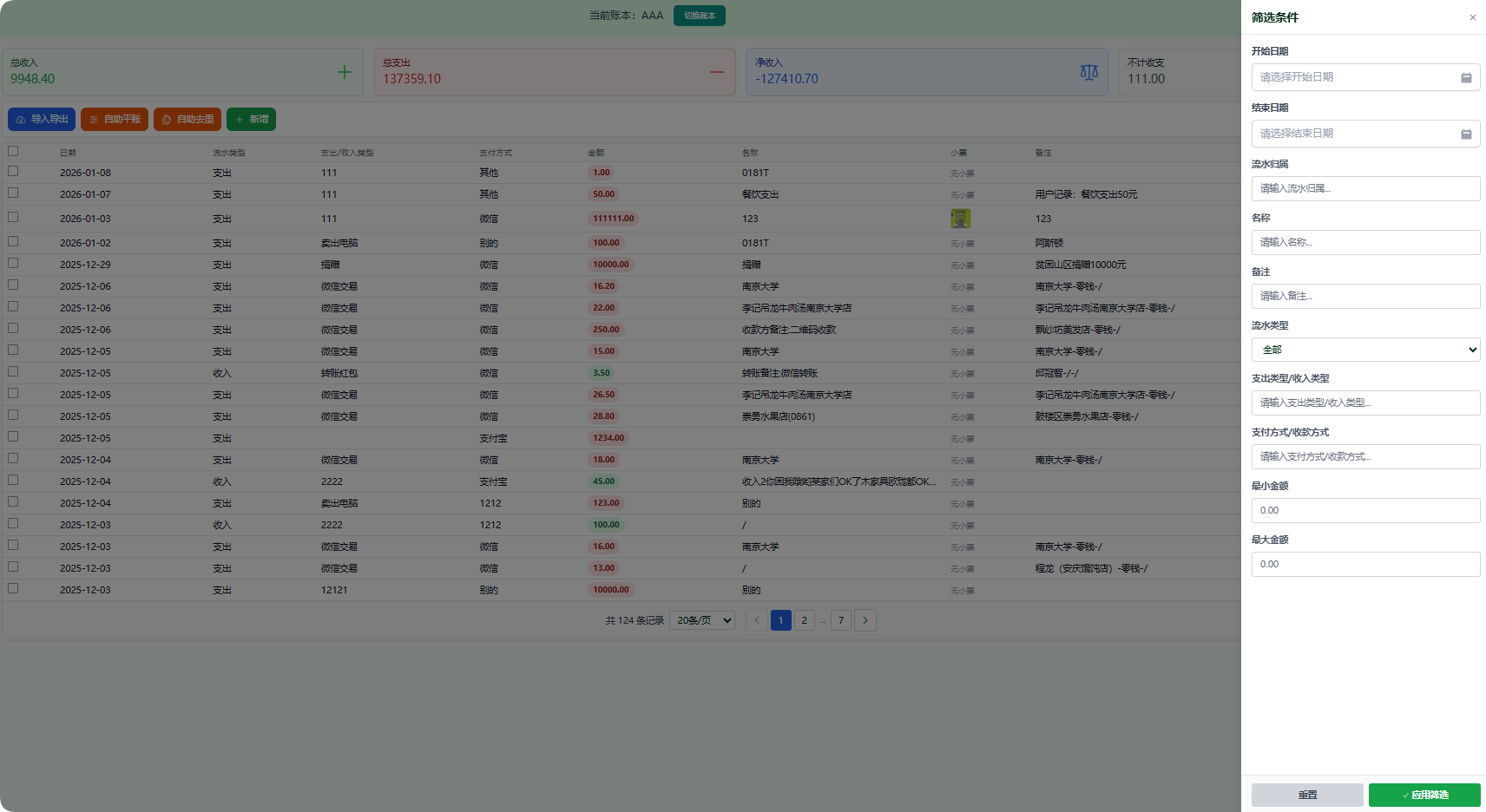Expand the transaction type dropdown showing 全部
This screenshot has height=812, width=1486.
click(x=1365, y=350)
